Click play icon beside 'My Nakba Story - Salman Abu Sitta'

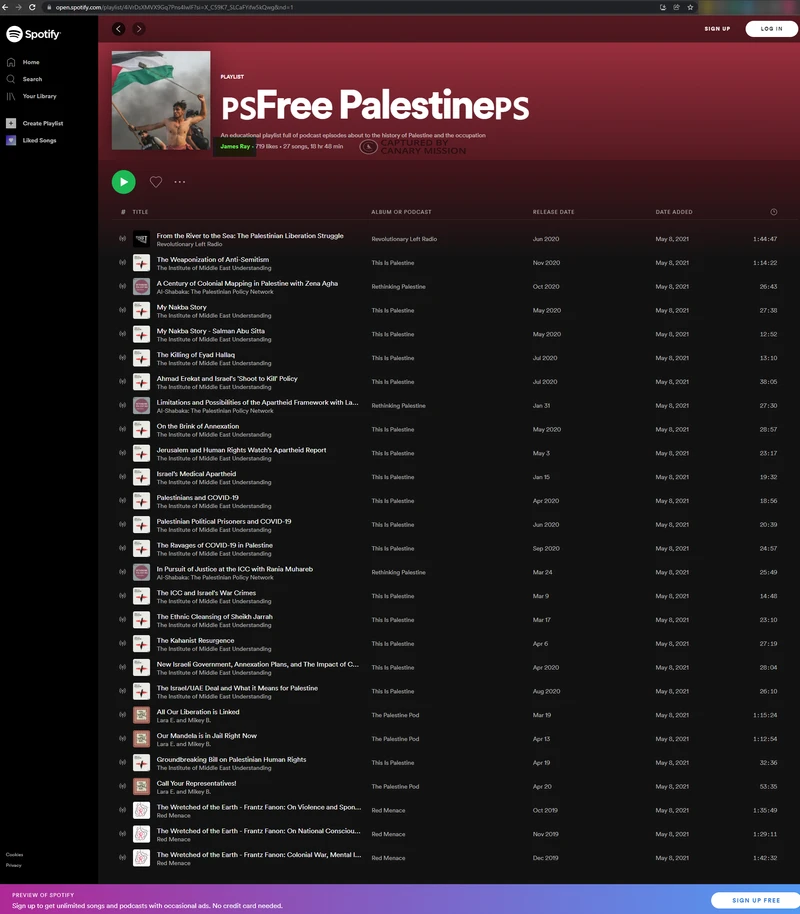[122, 334]
